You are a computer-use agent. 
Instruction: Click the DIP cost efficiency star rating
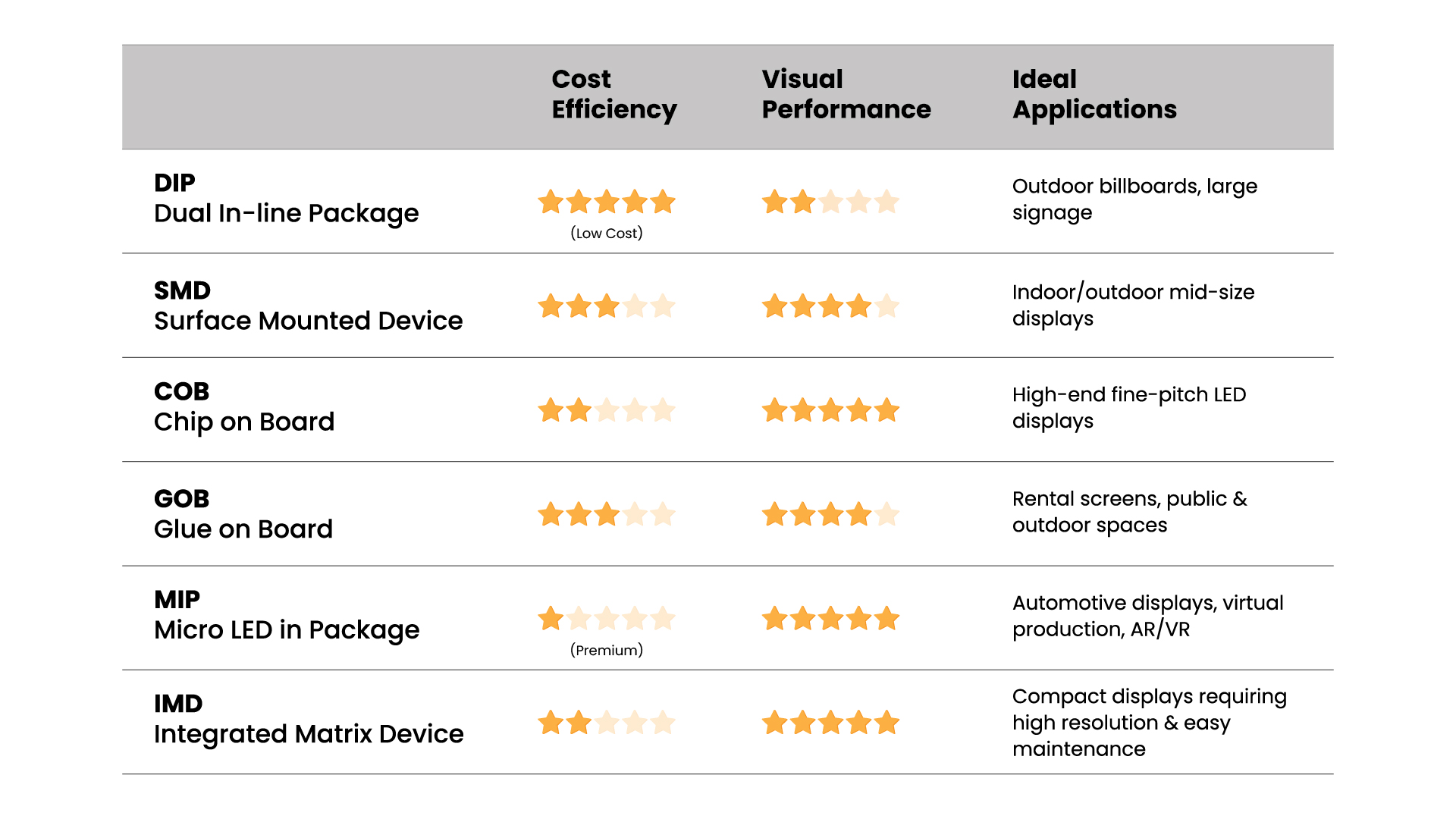607,202
